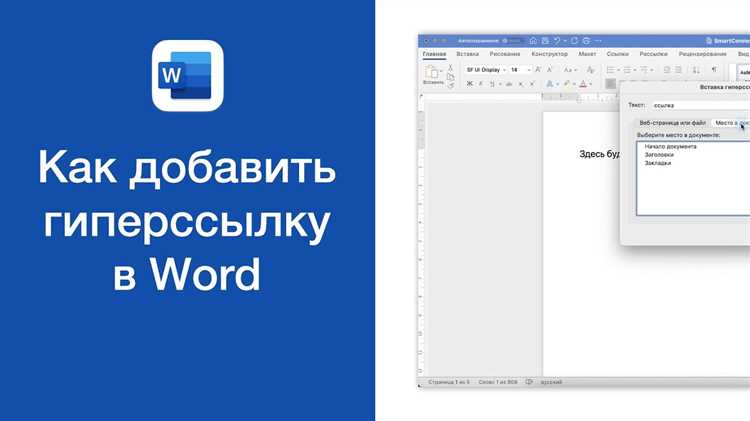Open the quick access more options ellipsis
Viewport: 750px width, 421px height.
598,41
